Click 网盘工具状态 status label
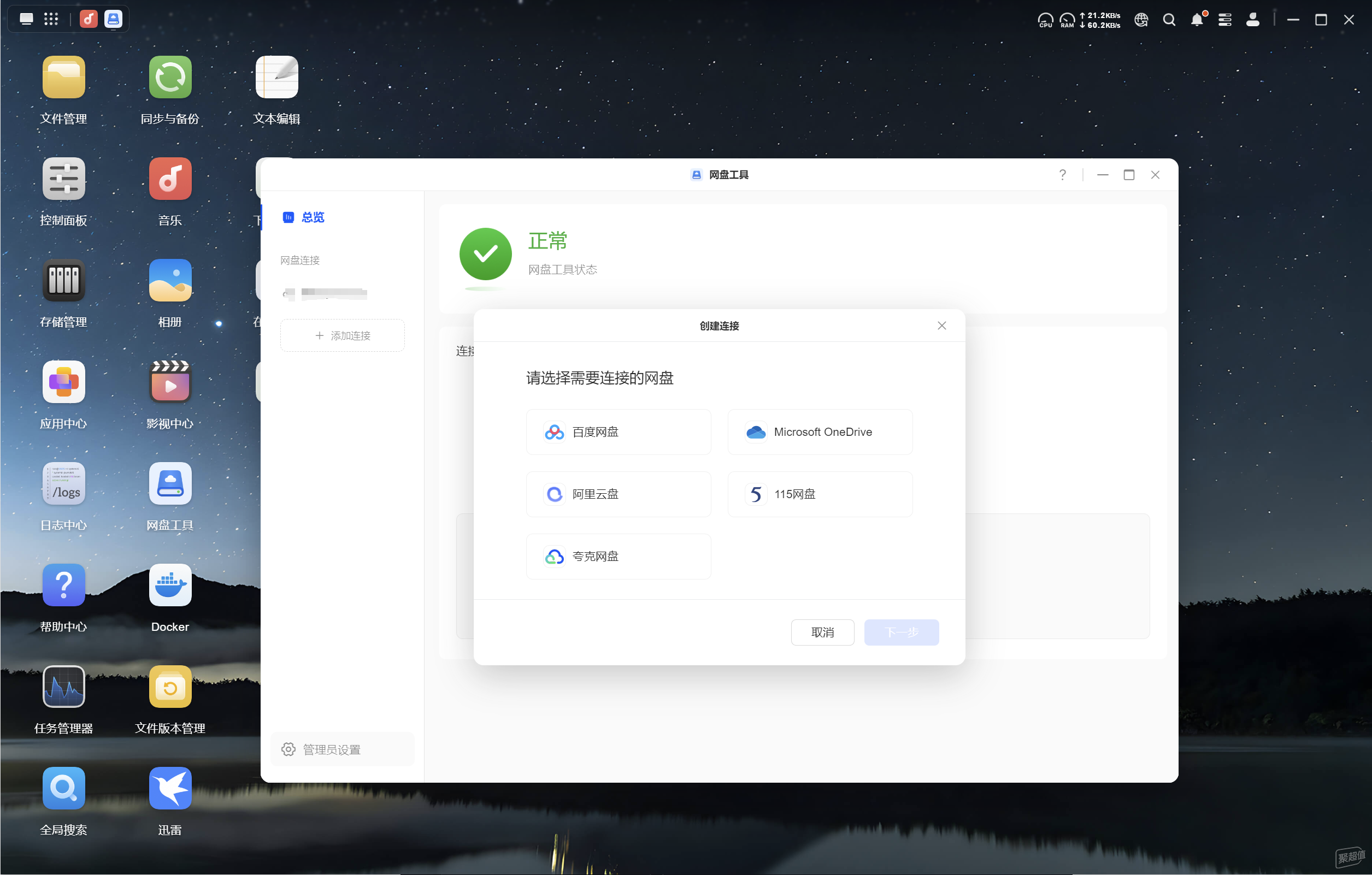The image size is (1372, 875). pos(562,269)
